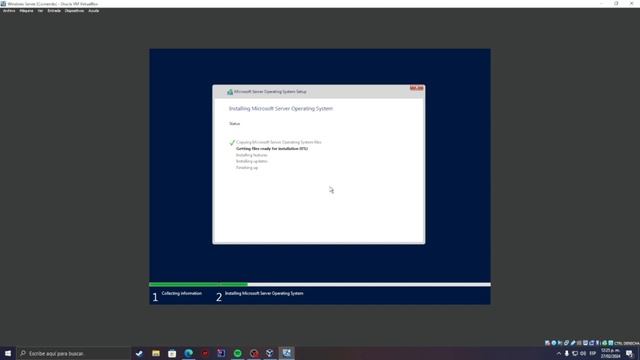The width and height of the screenshot is (640, 360).
Task: Open Microsoft Edge from the taskbar
Action: pyautogui.click(x=189, y=353)
